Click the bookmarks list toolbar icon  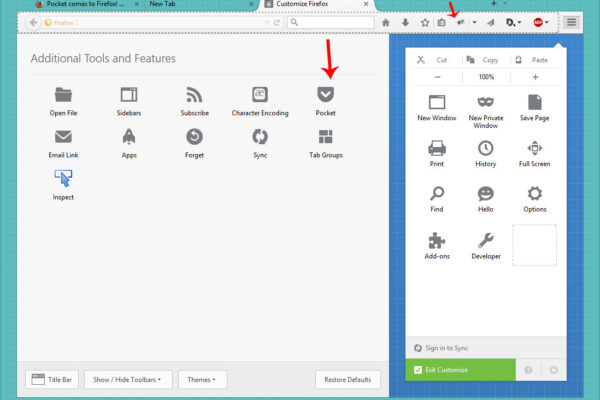[442, 23]
